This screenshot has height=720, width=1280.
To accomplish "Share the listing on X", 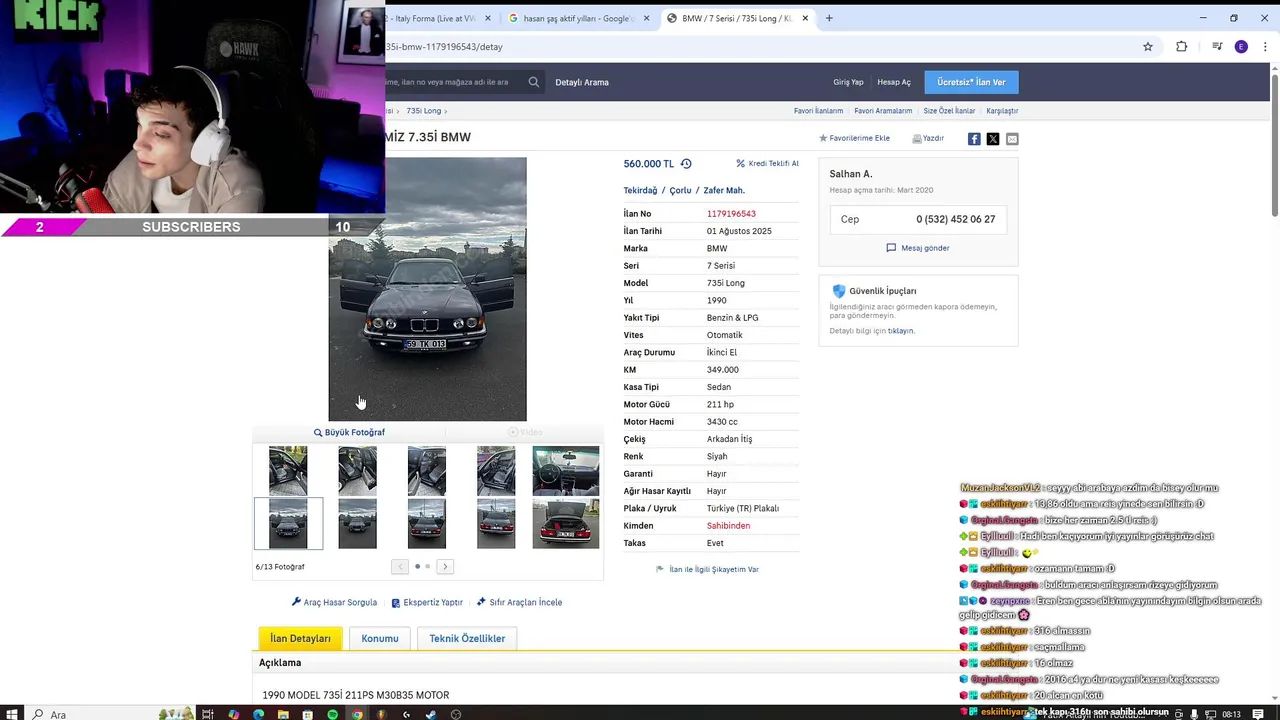I will coord(993,139).
